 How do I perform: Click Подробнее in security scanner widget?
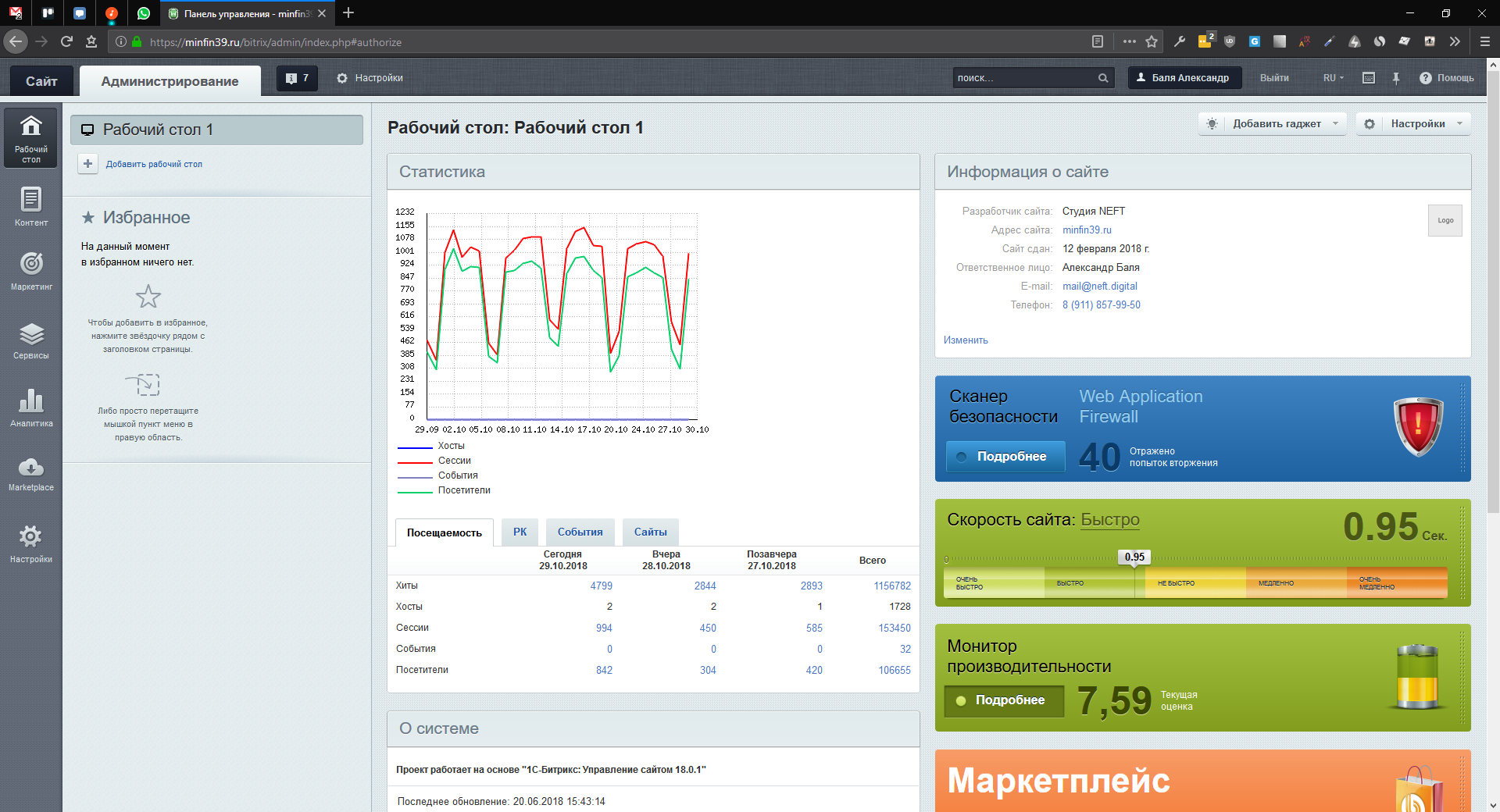(1005, 457)
